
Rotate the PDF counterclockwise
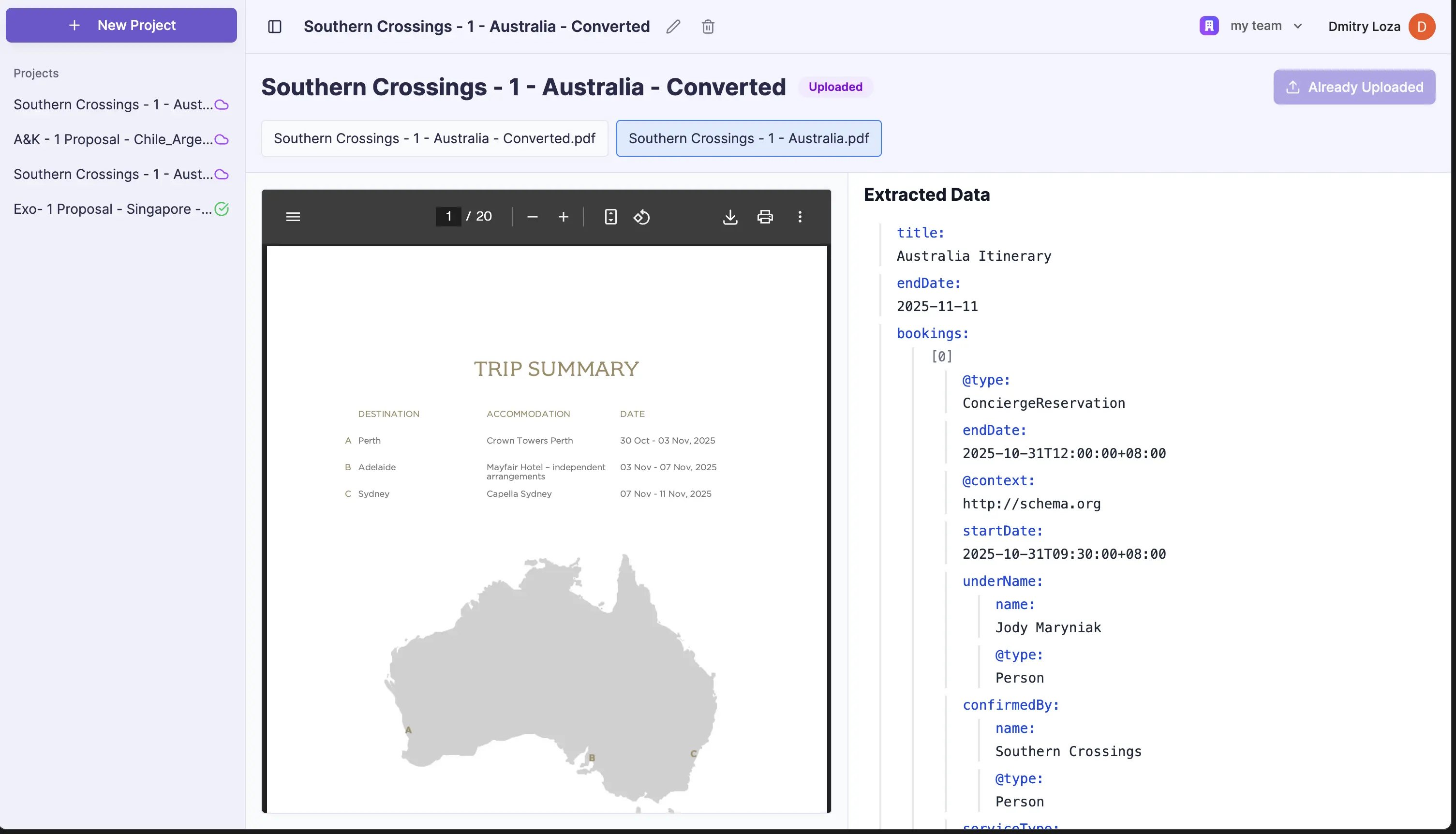[641, 217]
